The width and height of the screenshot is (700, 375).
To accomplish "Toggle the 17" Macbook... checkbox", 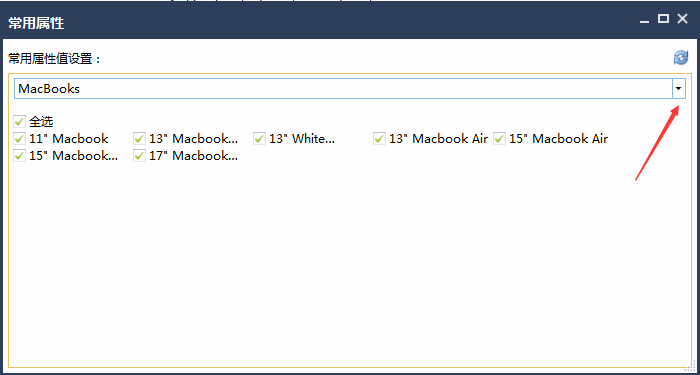I will [139, 156].
